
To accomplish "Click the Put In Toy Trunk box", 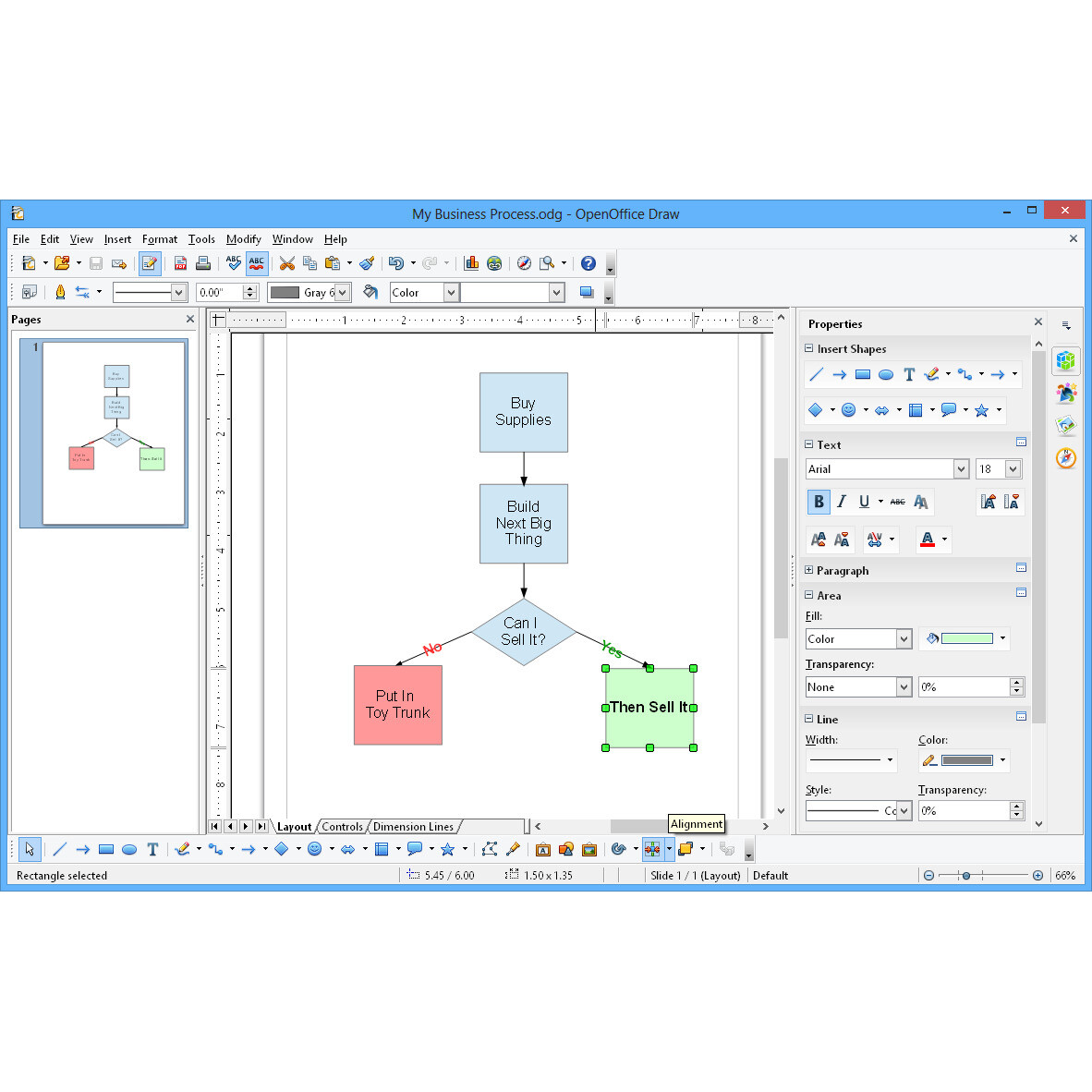I will [x=398, y=705].
